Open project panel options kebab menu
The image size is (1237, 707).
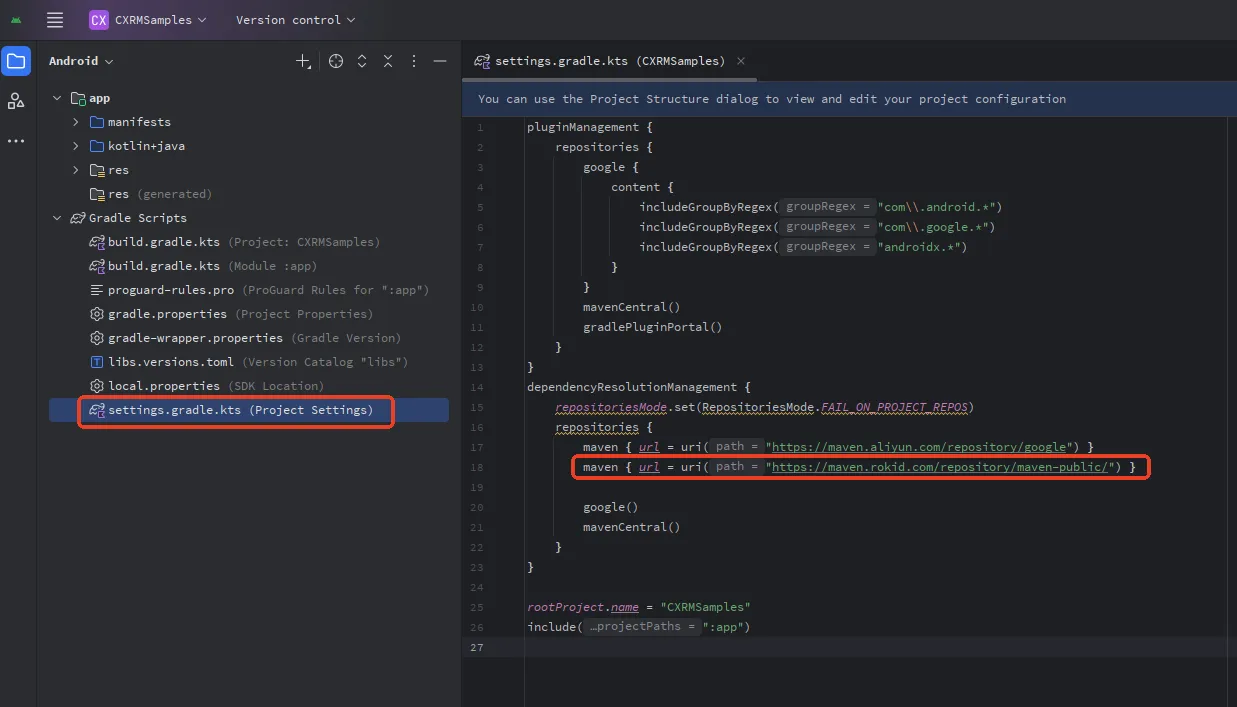point(414,61)
